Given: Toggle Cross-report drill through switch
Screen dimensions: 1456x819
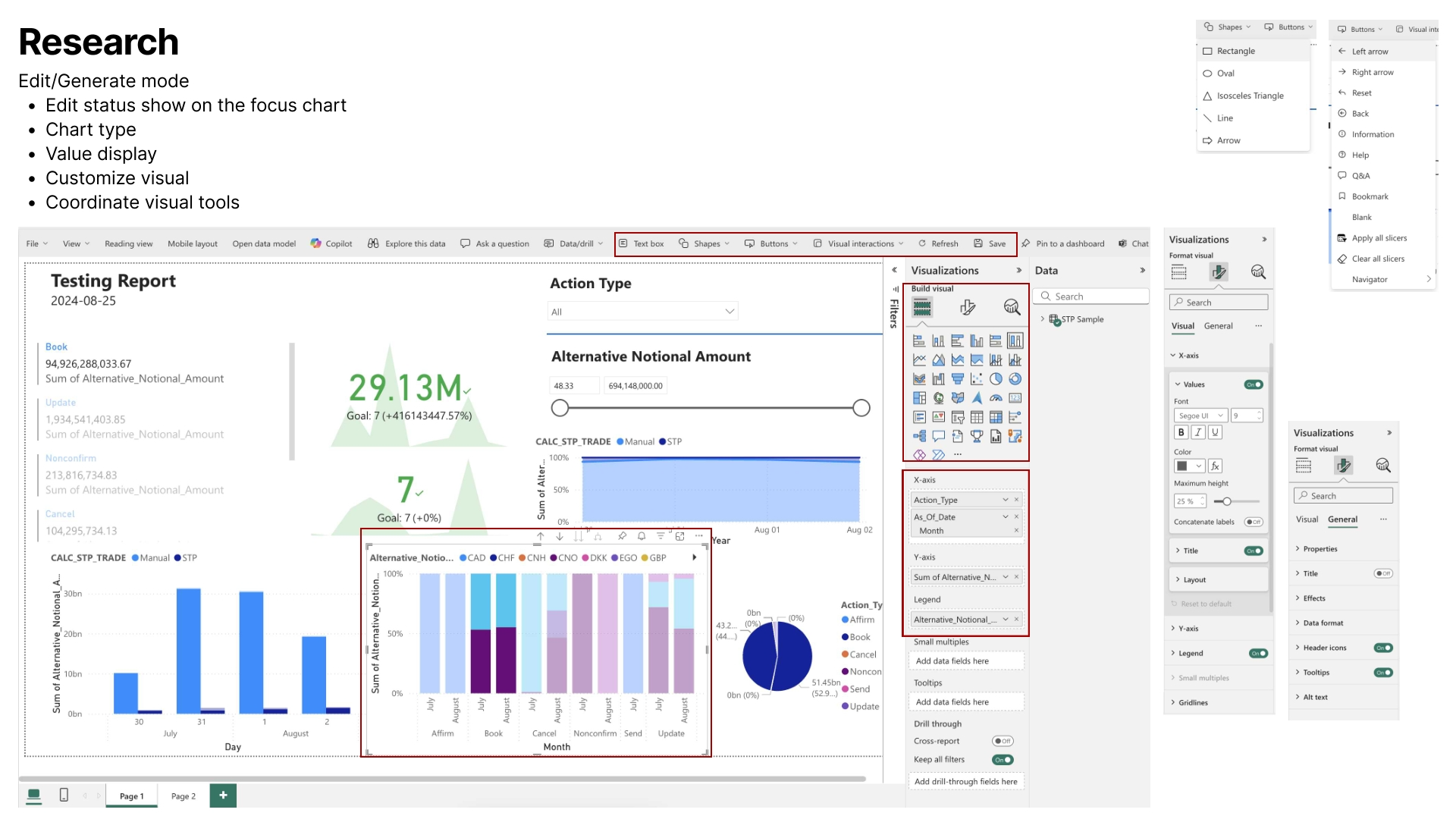Looking at the screenshot, I should [x=1003, y=741].
